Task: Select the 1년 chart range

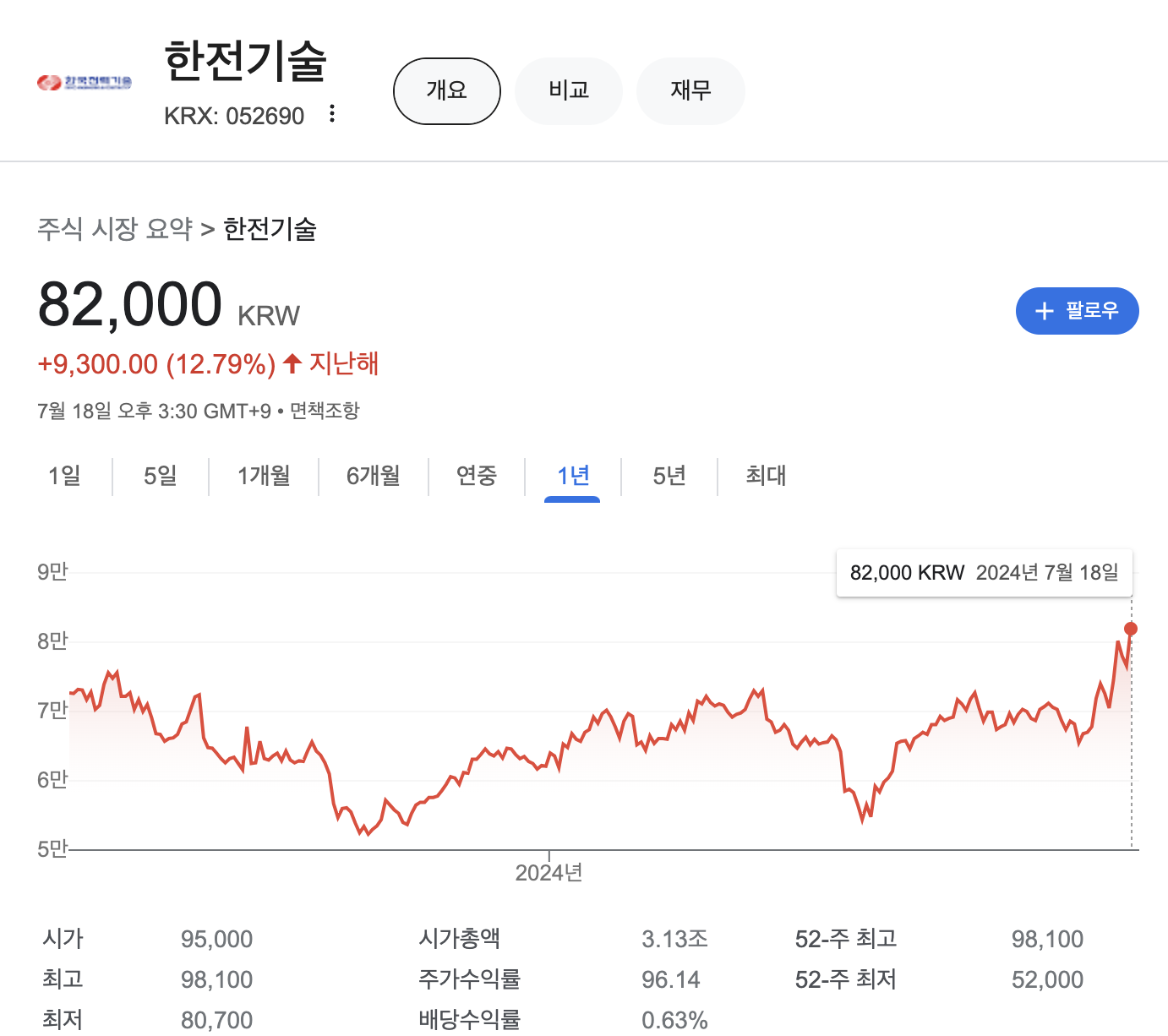Action: [573, 476]
